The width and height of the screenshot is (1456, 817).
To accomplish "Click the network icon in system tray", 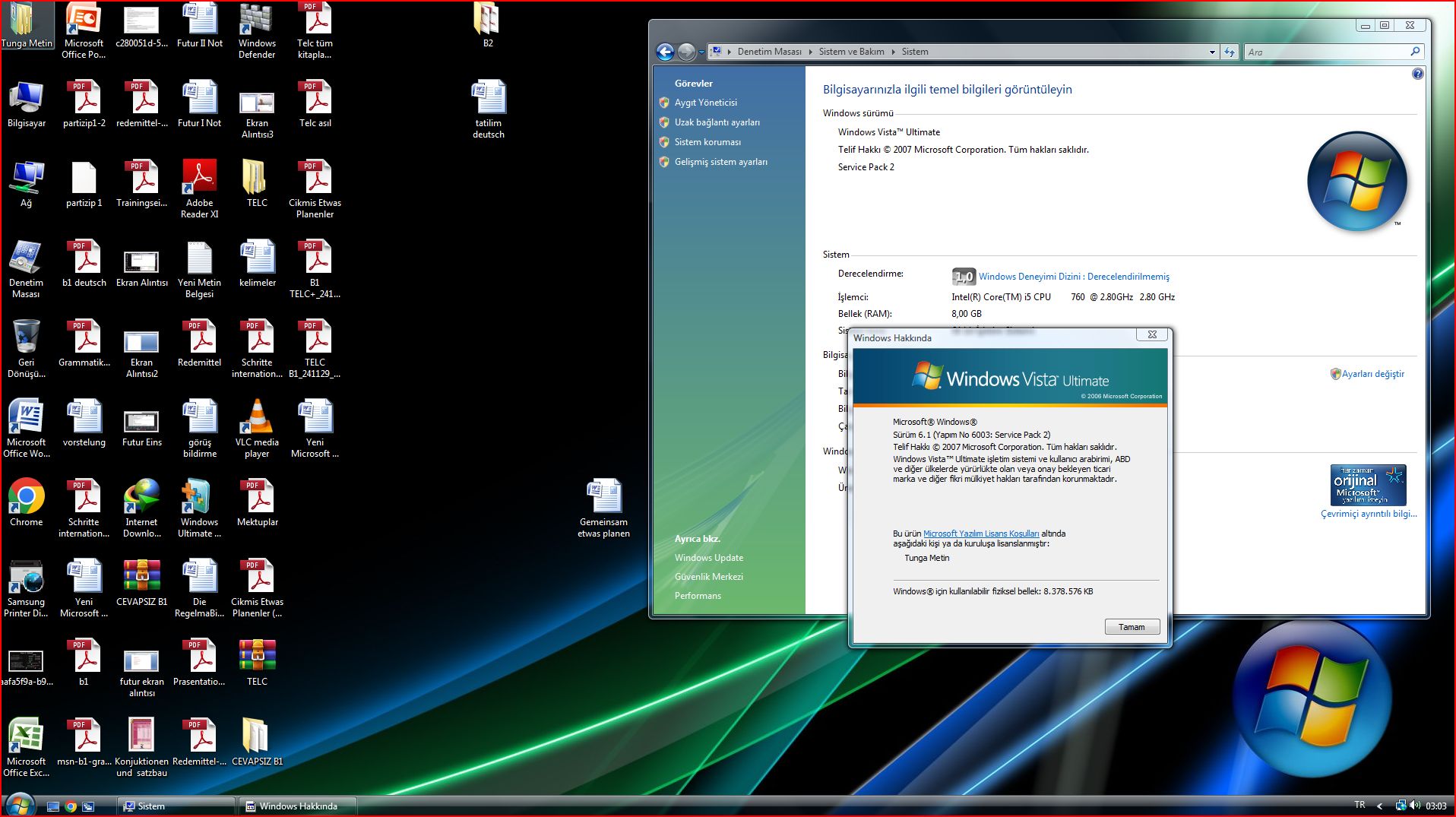I will 1401,806.
